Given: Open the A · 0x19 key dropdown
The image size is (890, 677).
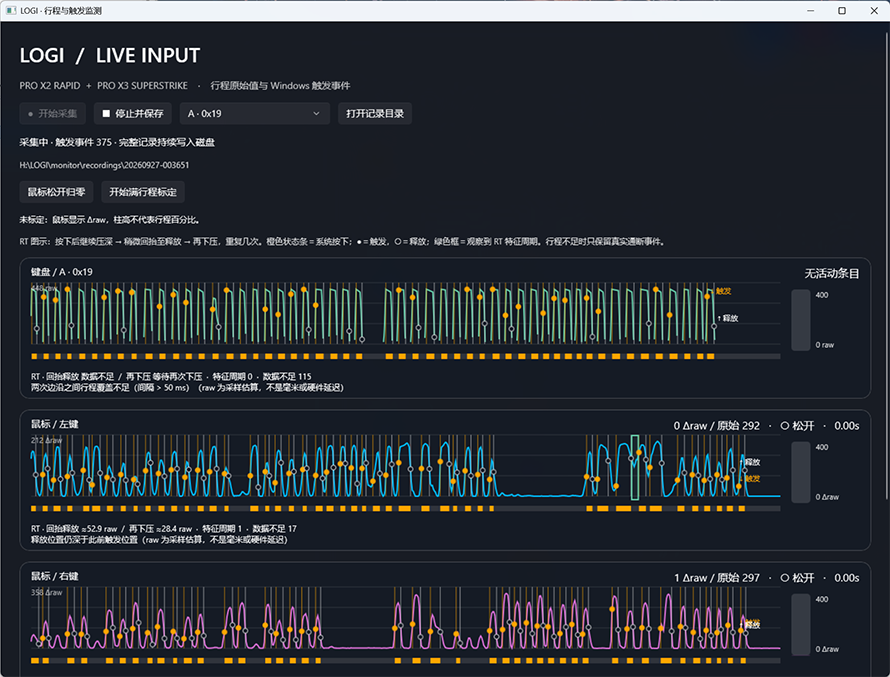Looking at the screenshot, I should pyautogui.click(x=254, y=113).
